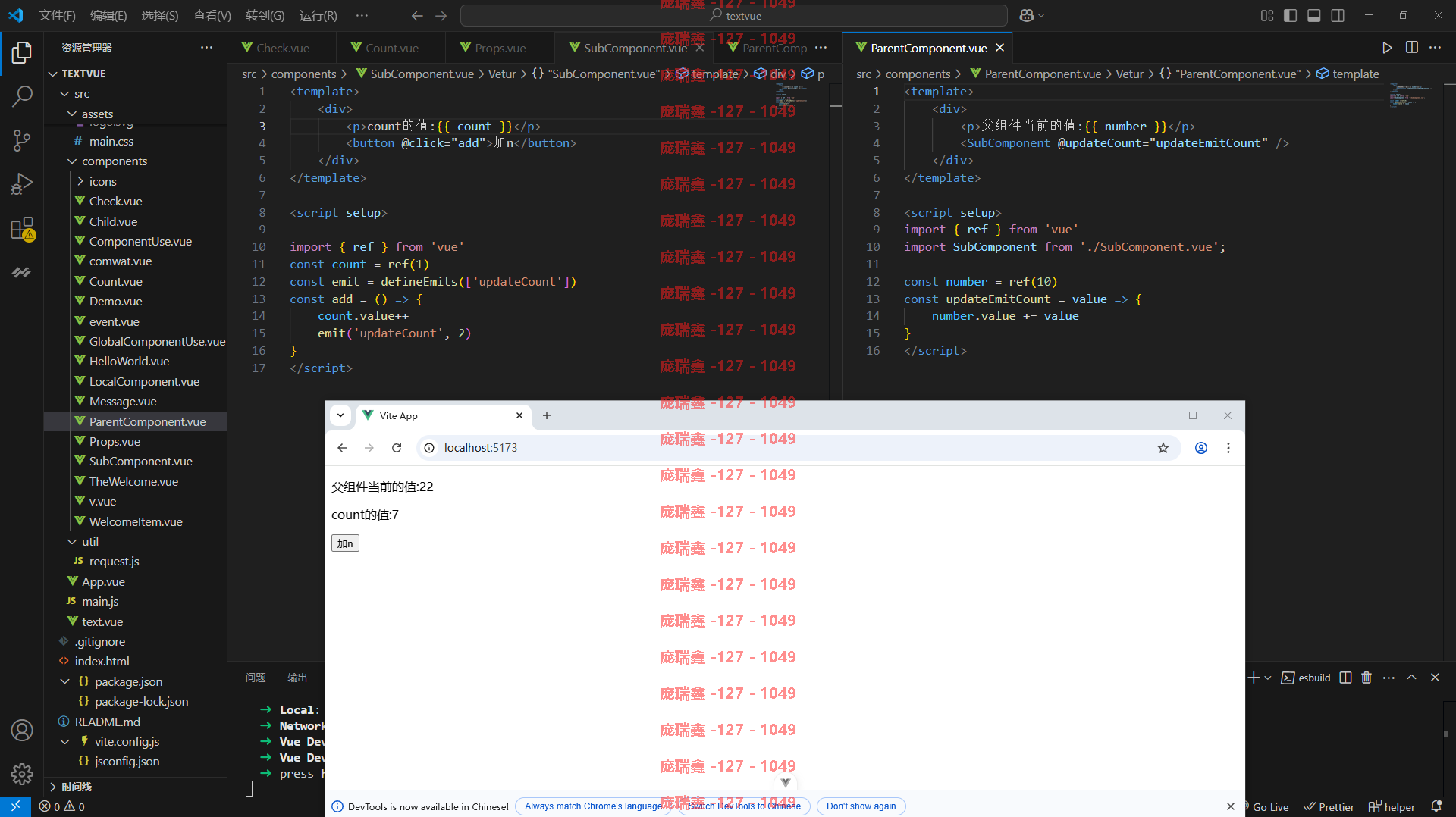Close the DevTools language notification bar
Image resolution: width=1456 pixels, height=817 pixels.
coord(1231,806)
